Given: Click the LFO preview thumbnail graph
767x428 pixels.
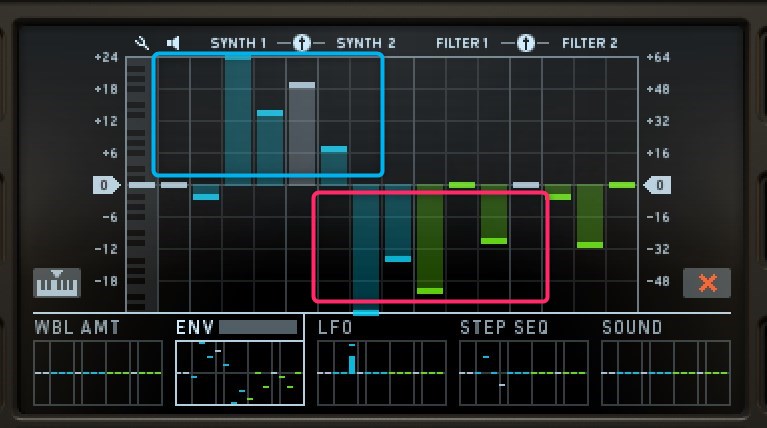Looking at the screenshot, I should click(381, 372).
